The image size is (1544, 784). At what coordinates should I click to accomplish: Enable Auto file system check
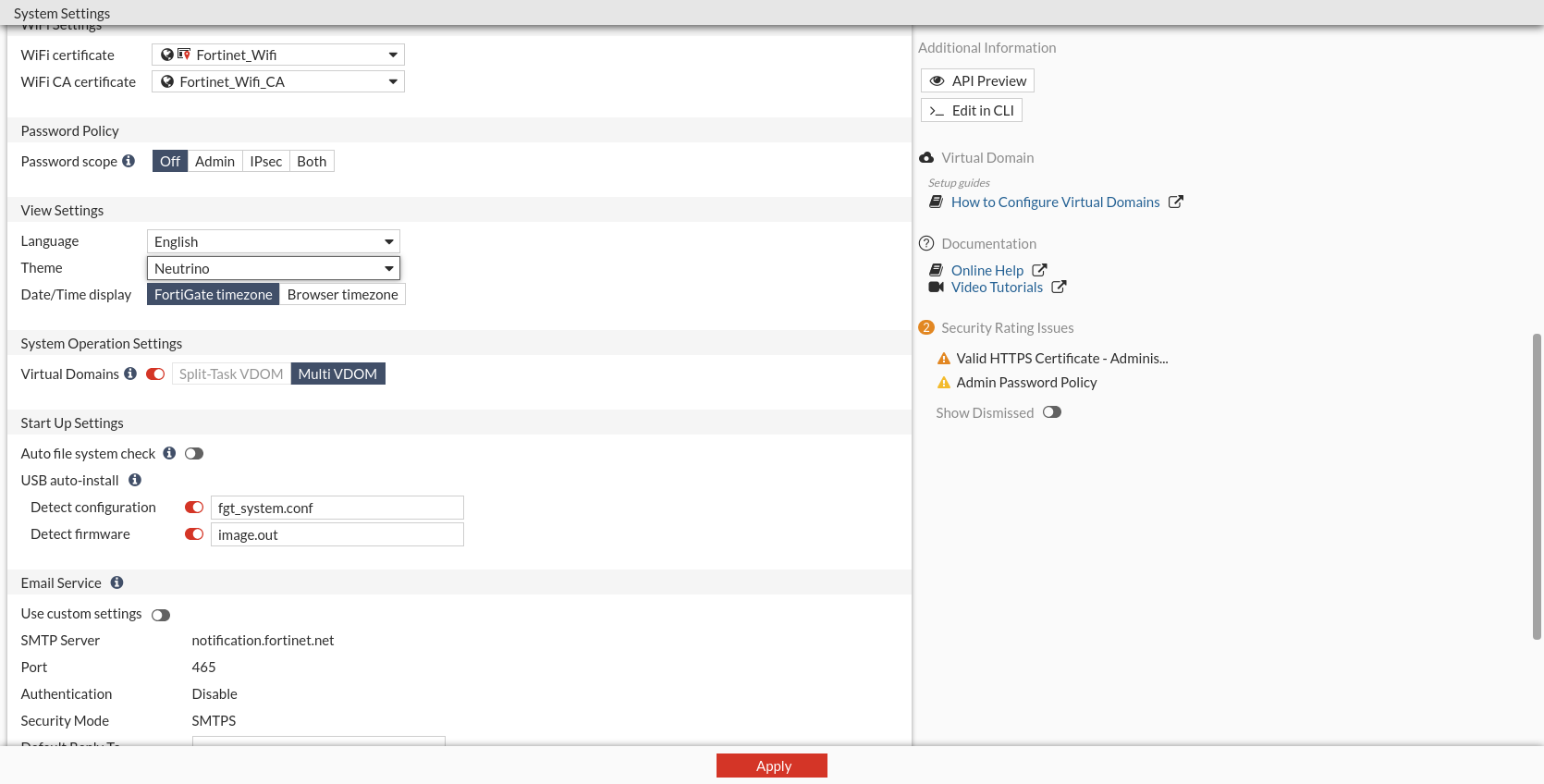pyautogui.click(x=194, y=454)
